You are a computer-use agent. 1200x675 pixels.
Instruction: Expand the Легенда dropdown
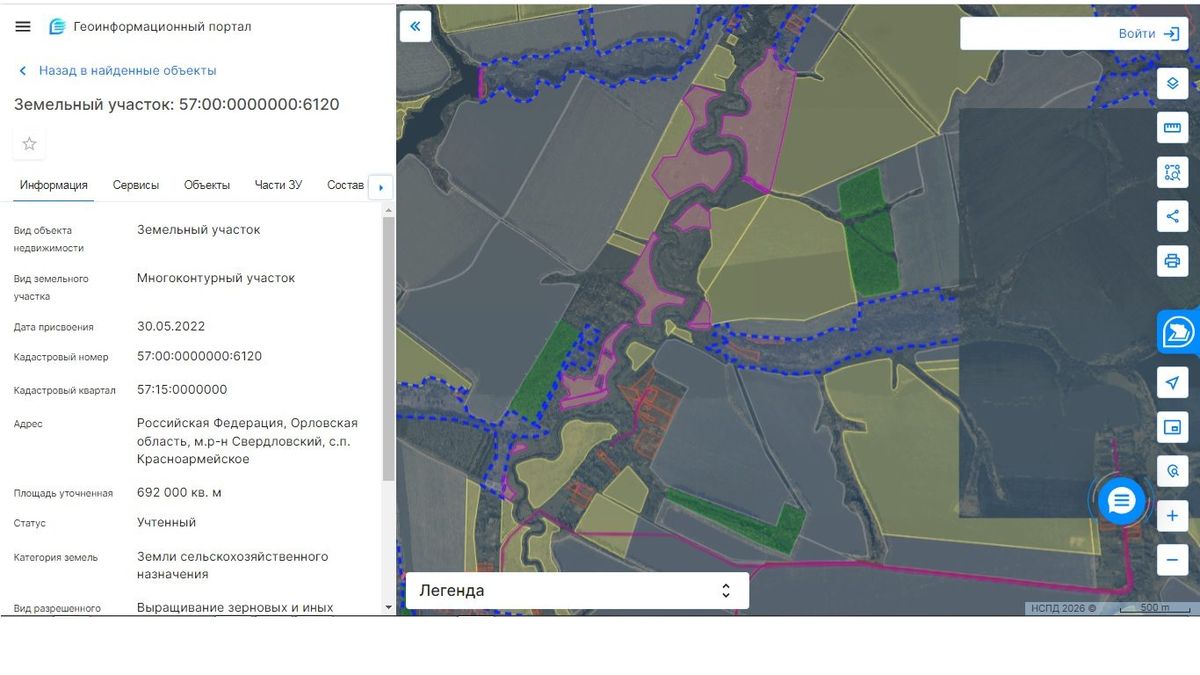click(x=577, y=590)
